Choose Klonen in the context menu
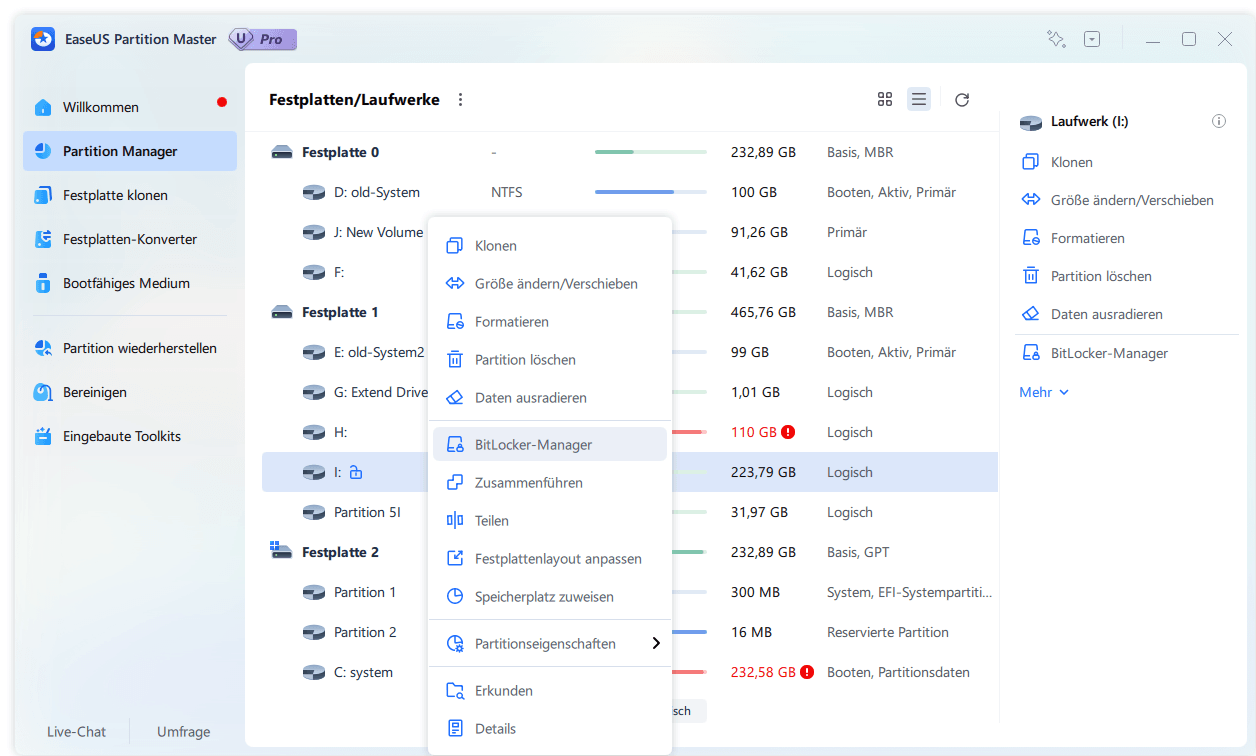This screenshot has height=756, width=1256. 550,246
